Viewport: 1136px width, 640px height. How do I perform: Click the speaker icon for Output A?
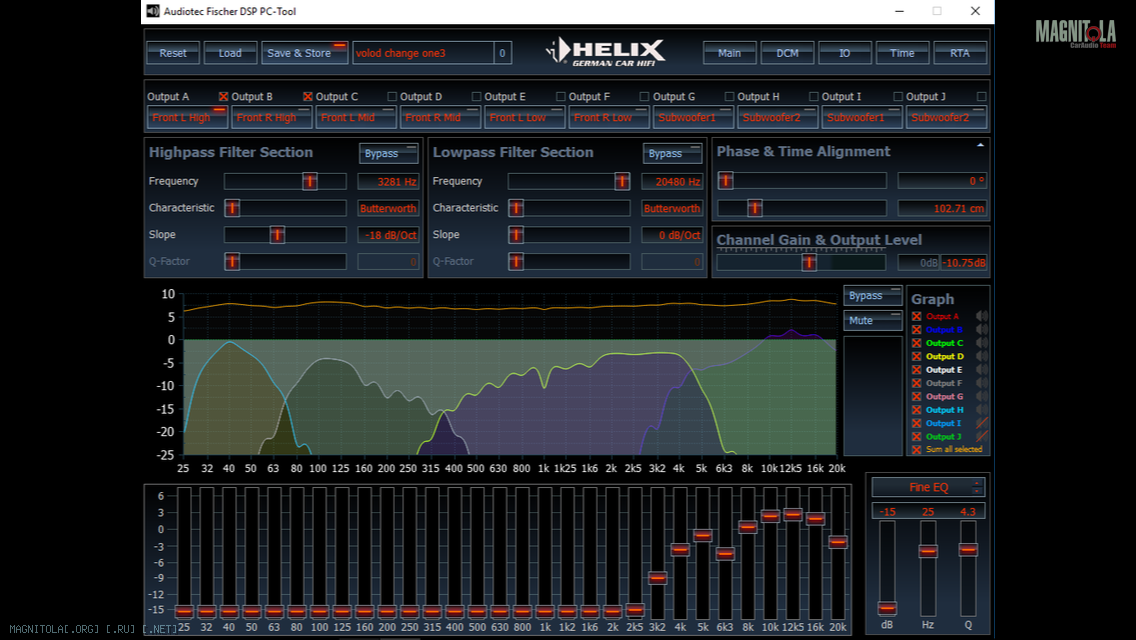tap(982, 316)
